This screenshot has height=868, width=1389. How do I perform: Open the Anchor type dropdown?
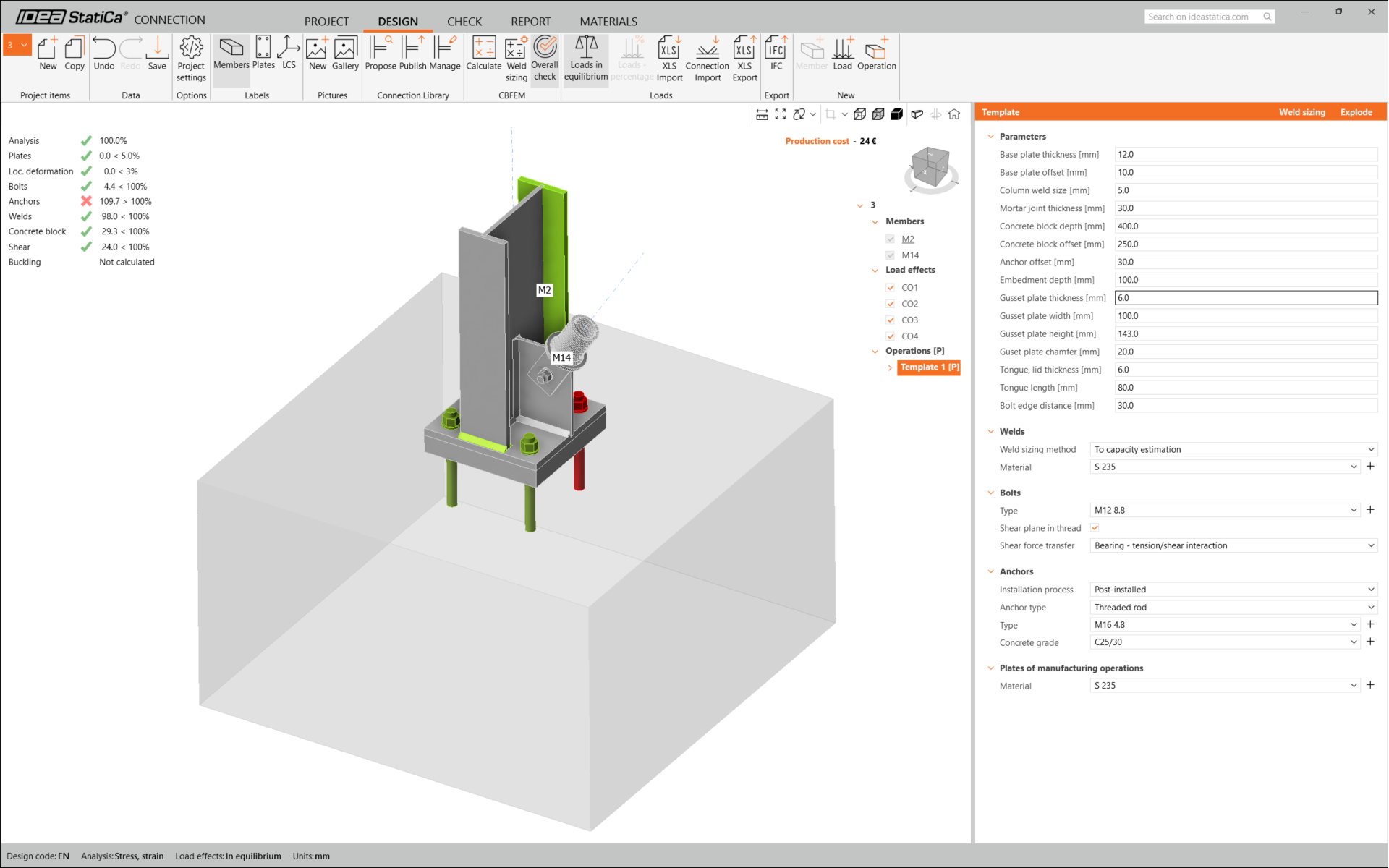click(x=1233, y=608)
